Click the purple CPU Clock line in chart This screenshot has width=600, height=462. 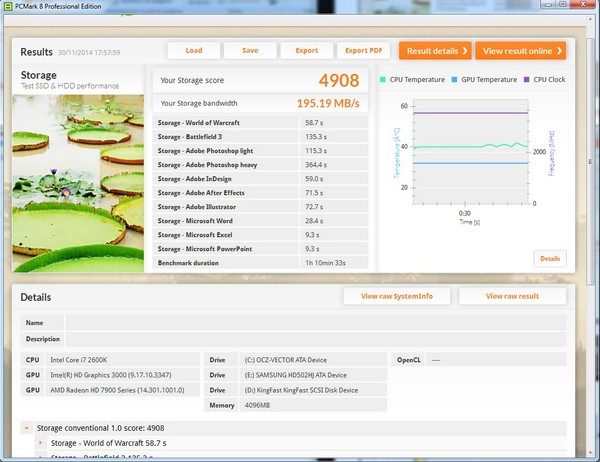pos(471,113)
